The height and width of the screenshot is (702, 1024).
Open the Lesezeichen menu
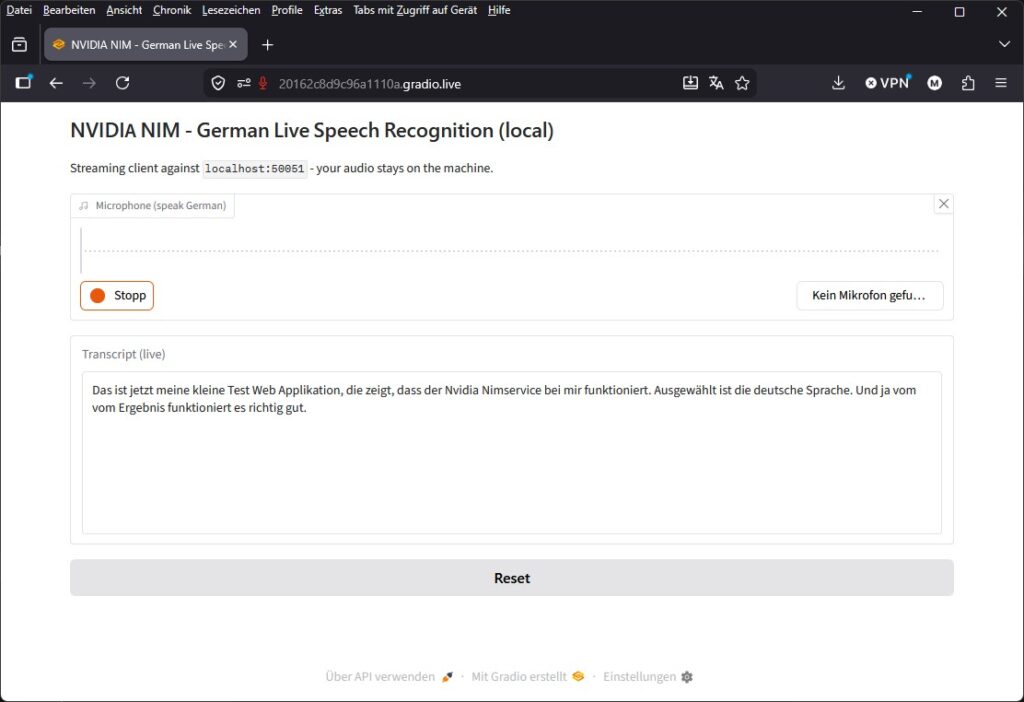pos(231,10)
